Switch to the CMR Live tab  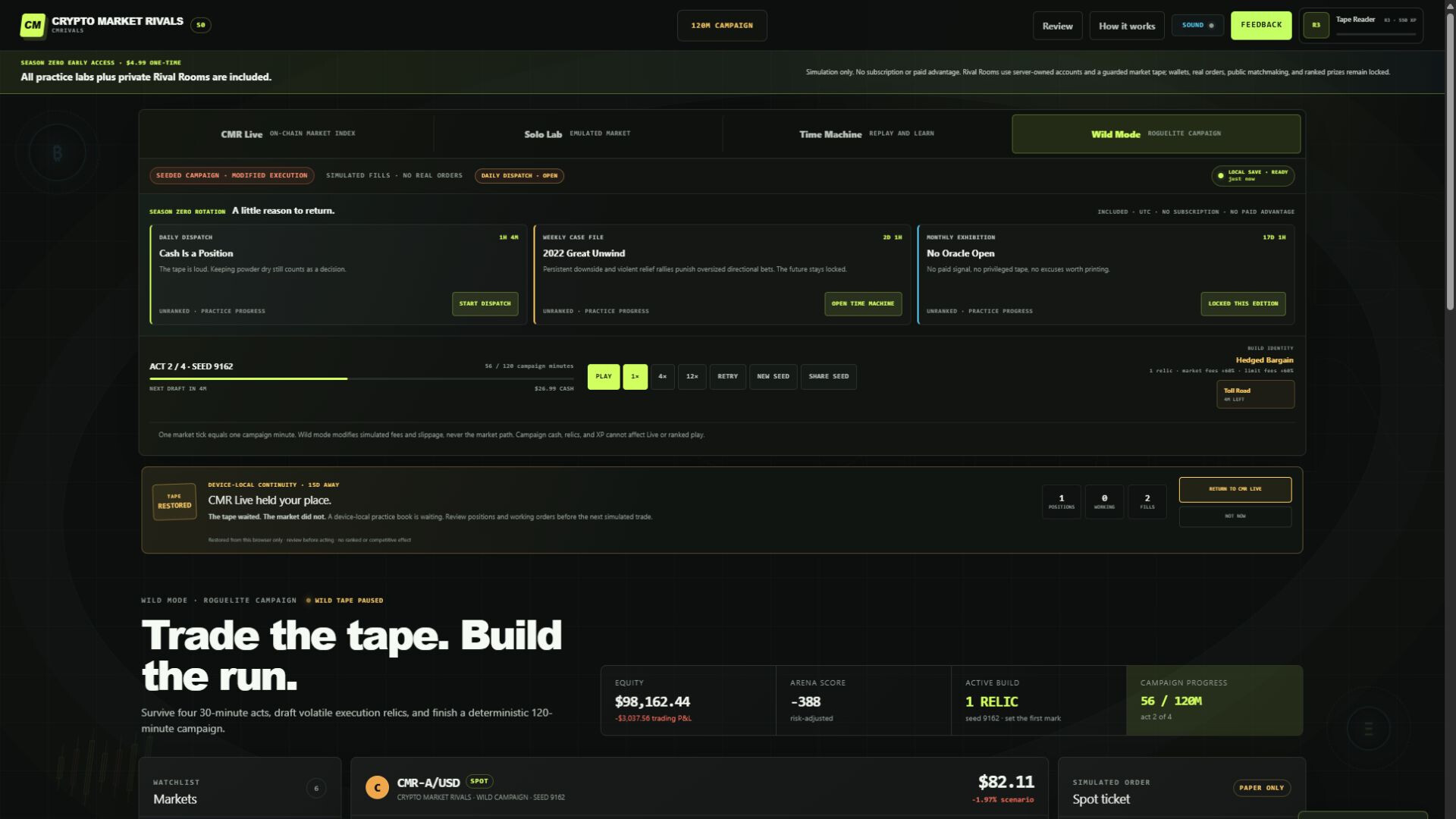(x=287, y=133)
